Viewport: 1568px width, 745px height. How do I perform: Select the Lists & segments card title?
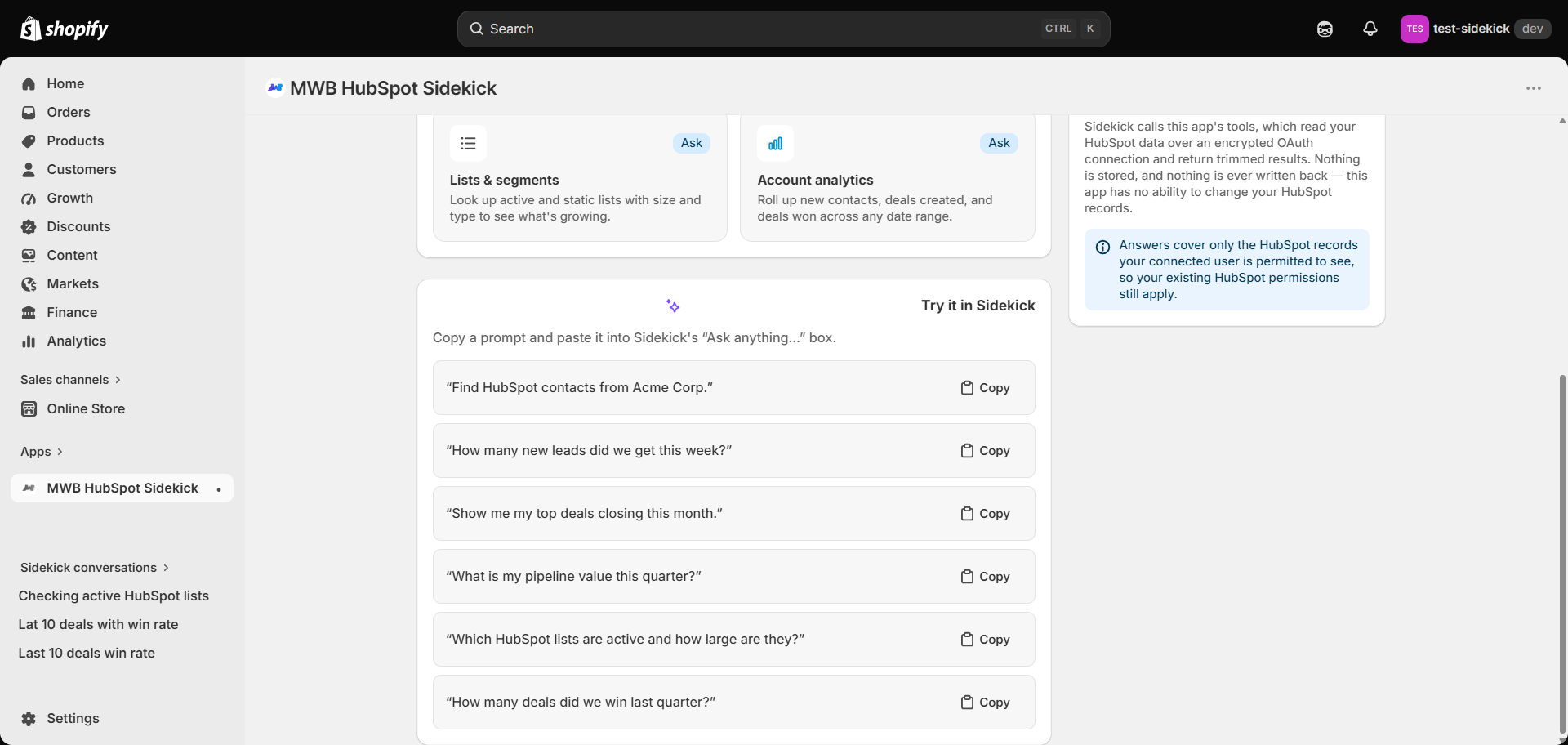(505, 181)
